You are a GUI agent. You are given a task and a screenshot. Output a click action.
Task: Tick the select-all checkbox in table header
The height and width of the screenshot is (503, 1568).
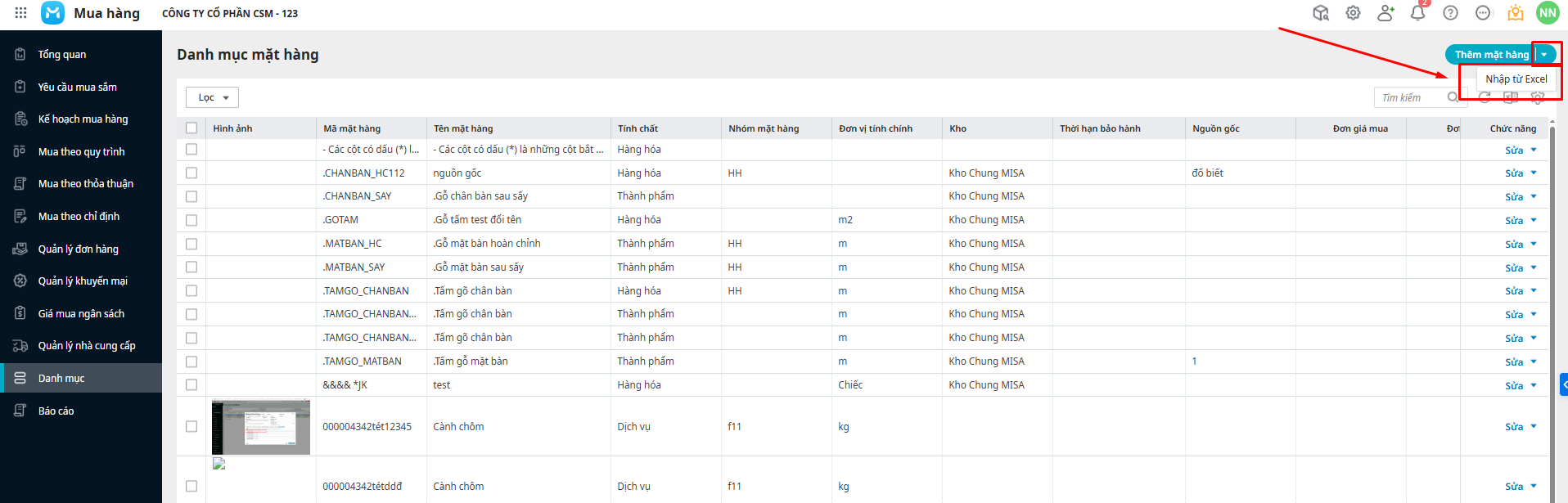pos(191,128)
